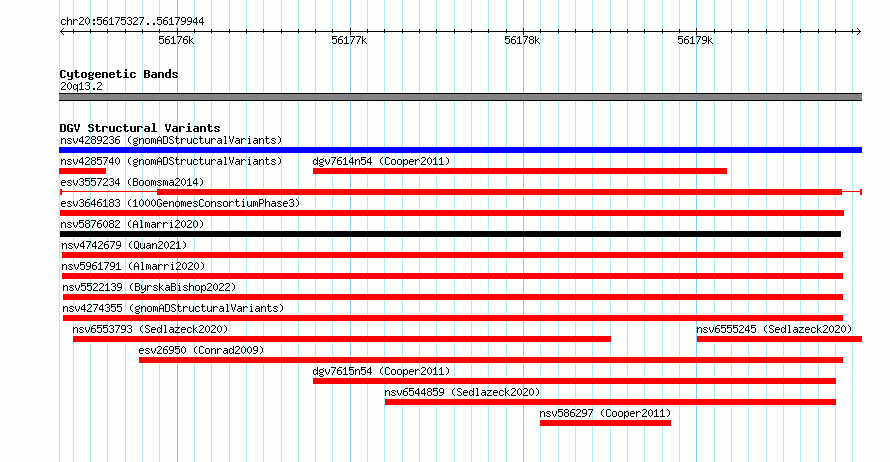Click esv3557234 (Boomsma2014) label
Viewport: 890px width, 462px height.
pos(132,182)
